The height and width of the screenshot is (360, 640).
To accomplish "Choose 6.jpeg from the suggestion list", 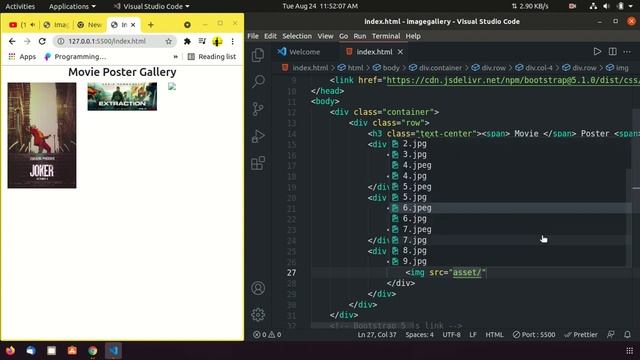I will pos(510,208).
